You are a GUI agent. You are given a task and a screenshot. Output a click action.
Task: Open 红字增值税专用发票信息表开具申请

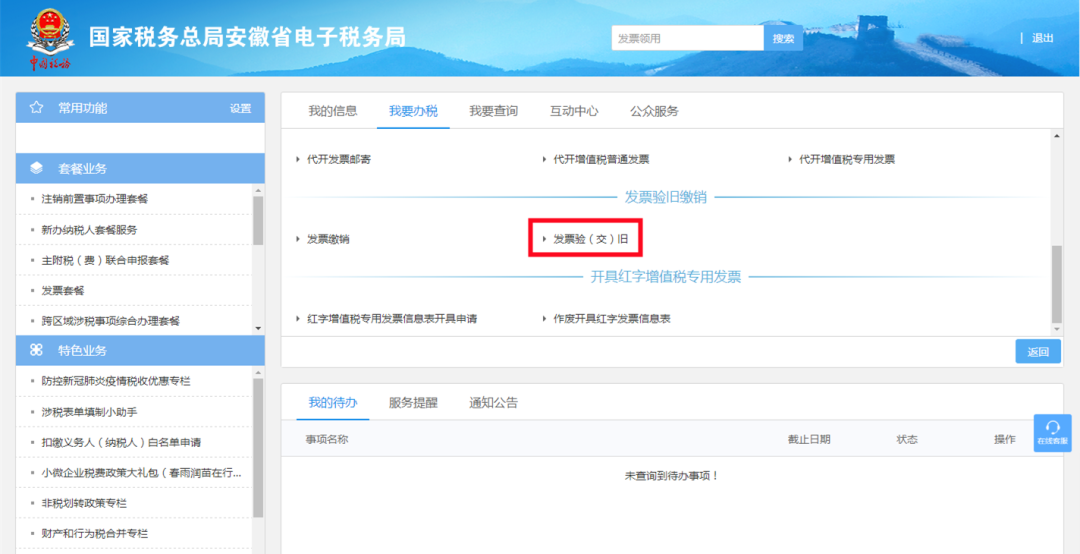(392, 319)
